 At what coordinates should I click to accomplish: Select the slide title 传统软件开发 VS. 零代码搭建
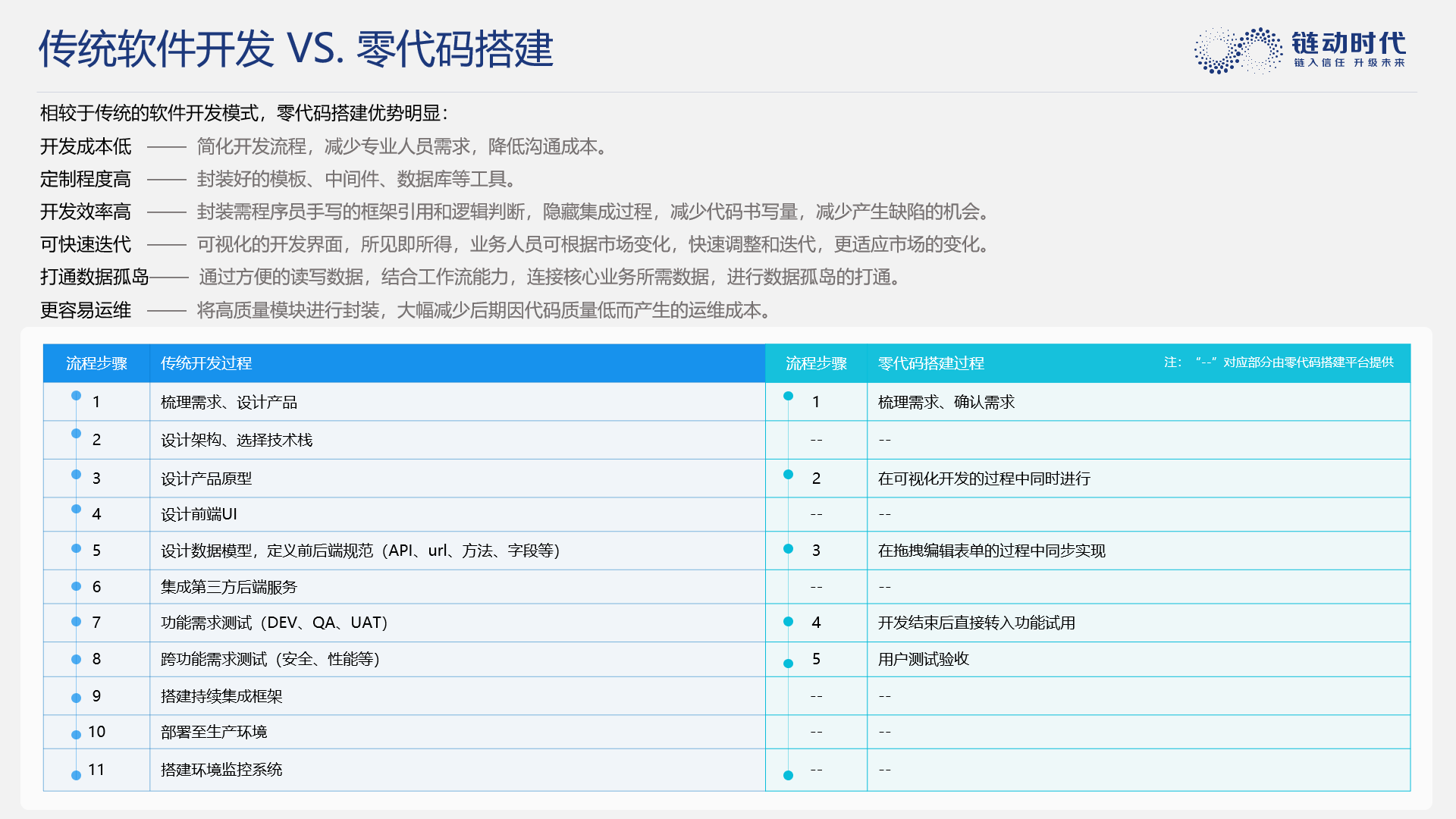pyautogui.click(x=296, y=49)
